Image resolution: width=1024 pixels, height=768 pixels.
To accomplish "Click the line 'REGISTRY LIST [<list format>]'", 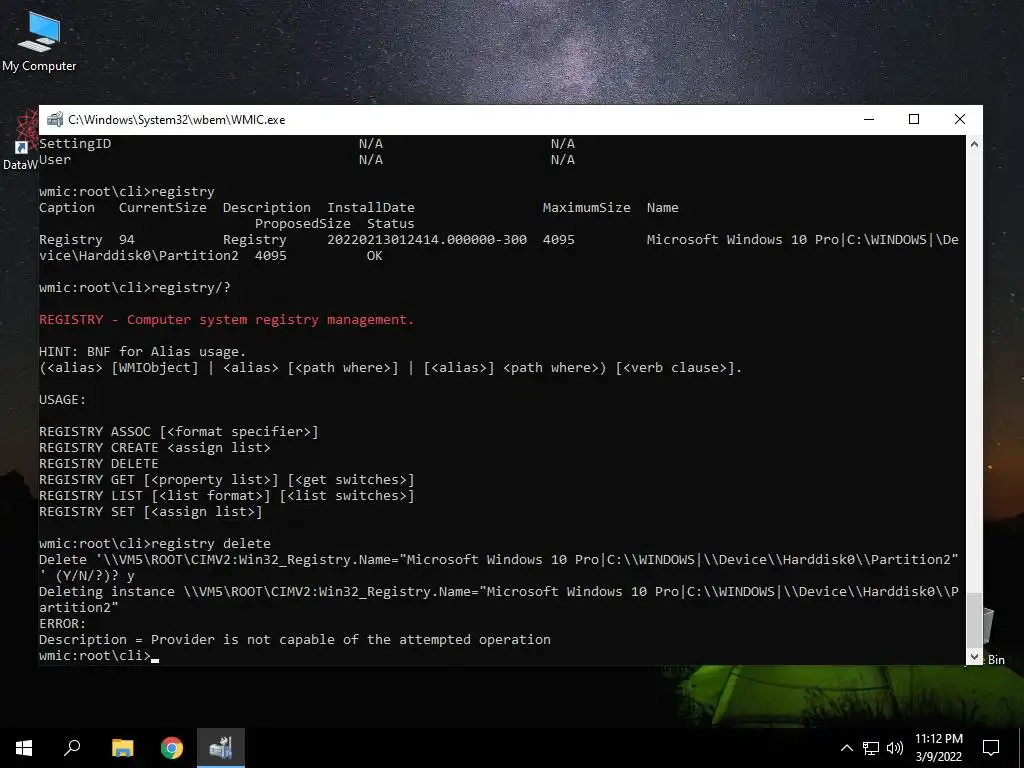I will (x=227, y=496).
